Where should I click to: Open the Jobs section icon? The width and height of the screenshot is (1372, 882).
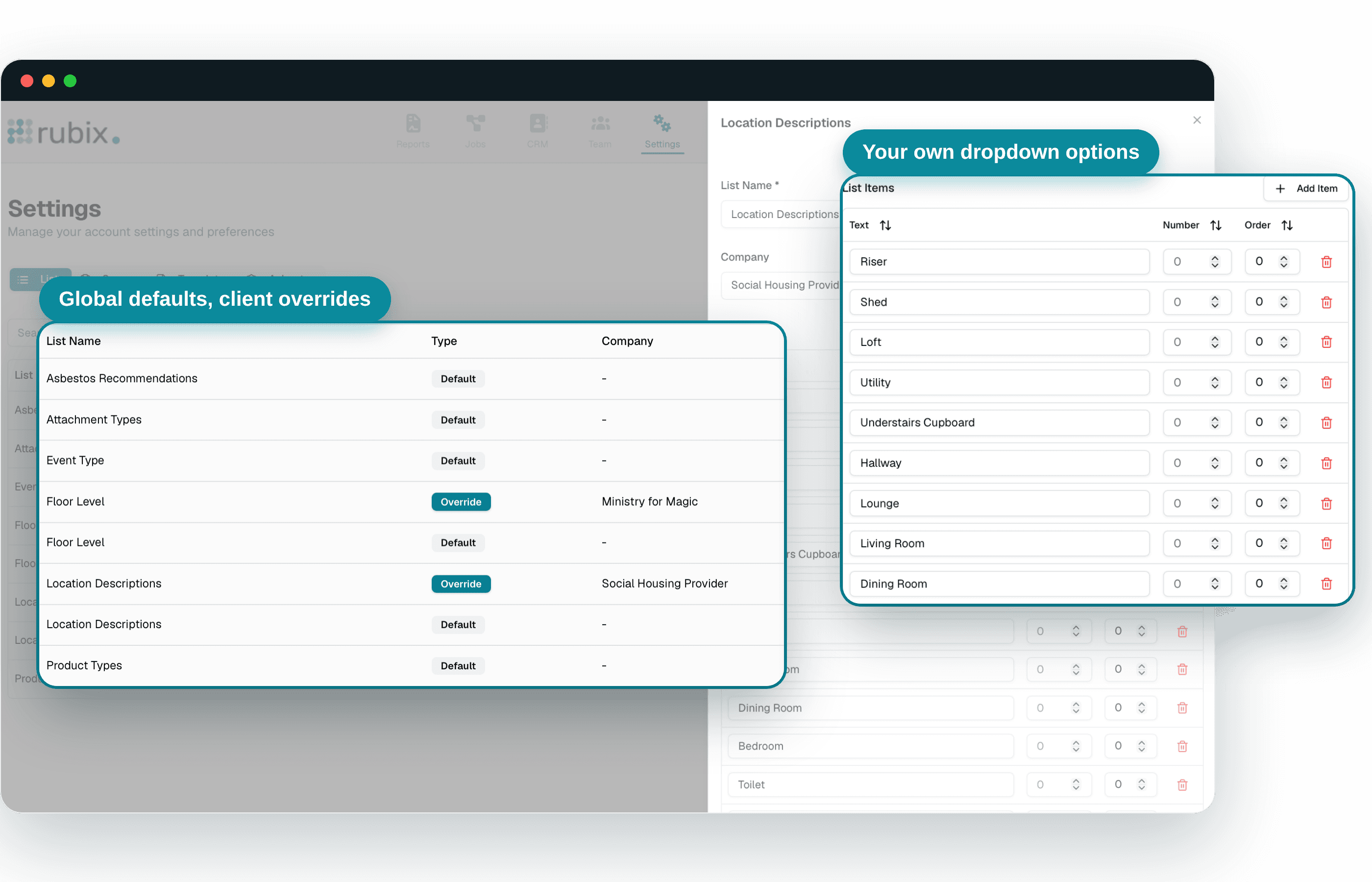pyautogui.click(x=475, y=123)
